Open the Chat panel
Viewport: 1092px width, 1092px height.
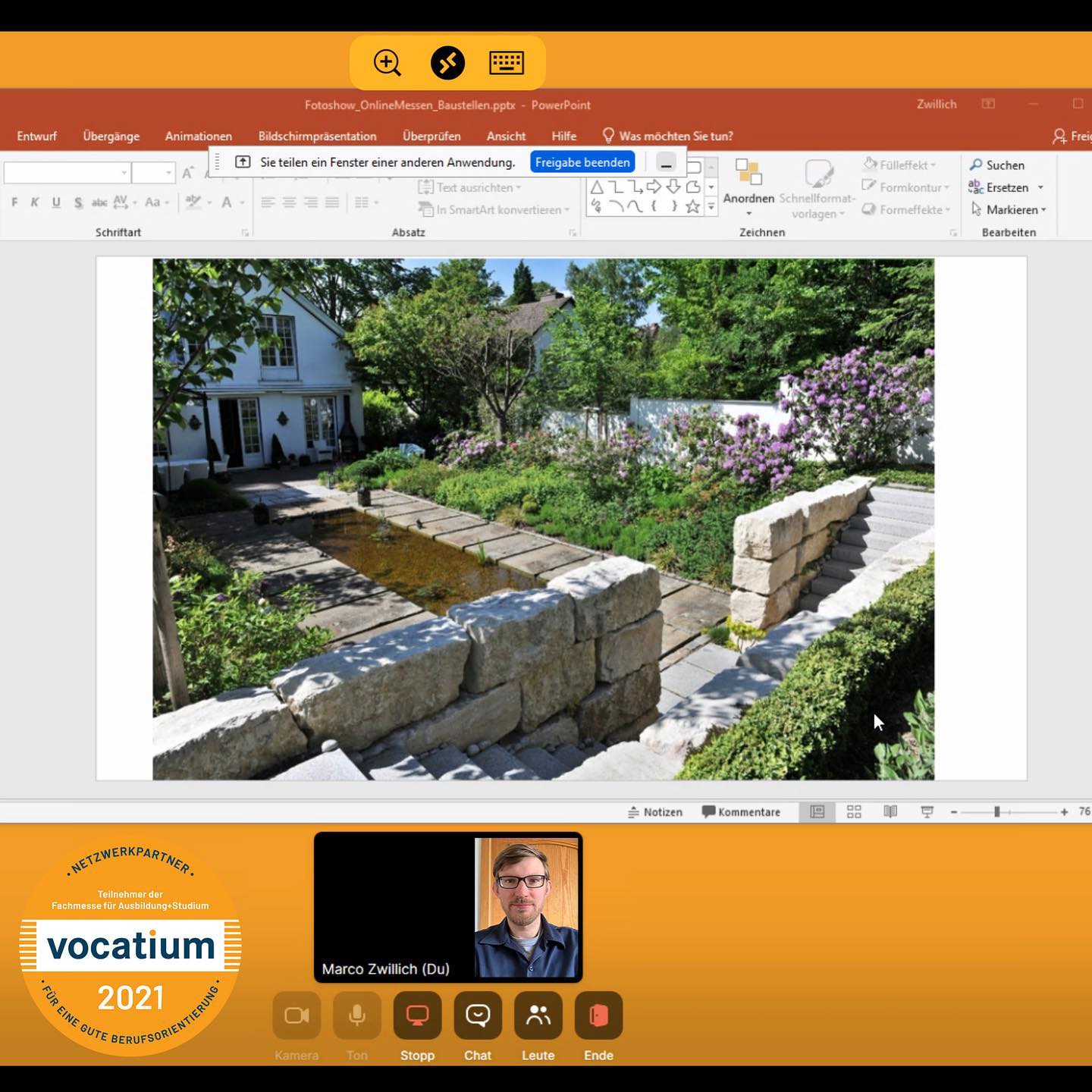click(478, 1015)
